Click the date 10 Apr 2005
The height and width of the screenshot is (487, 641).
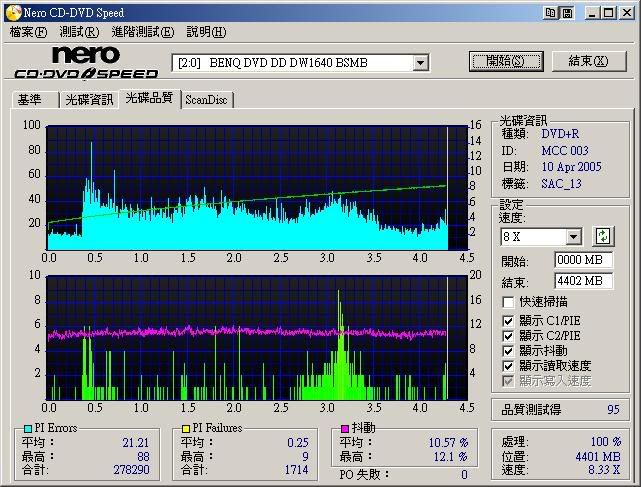(x=571, y=167)
